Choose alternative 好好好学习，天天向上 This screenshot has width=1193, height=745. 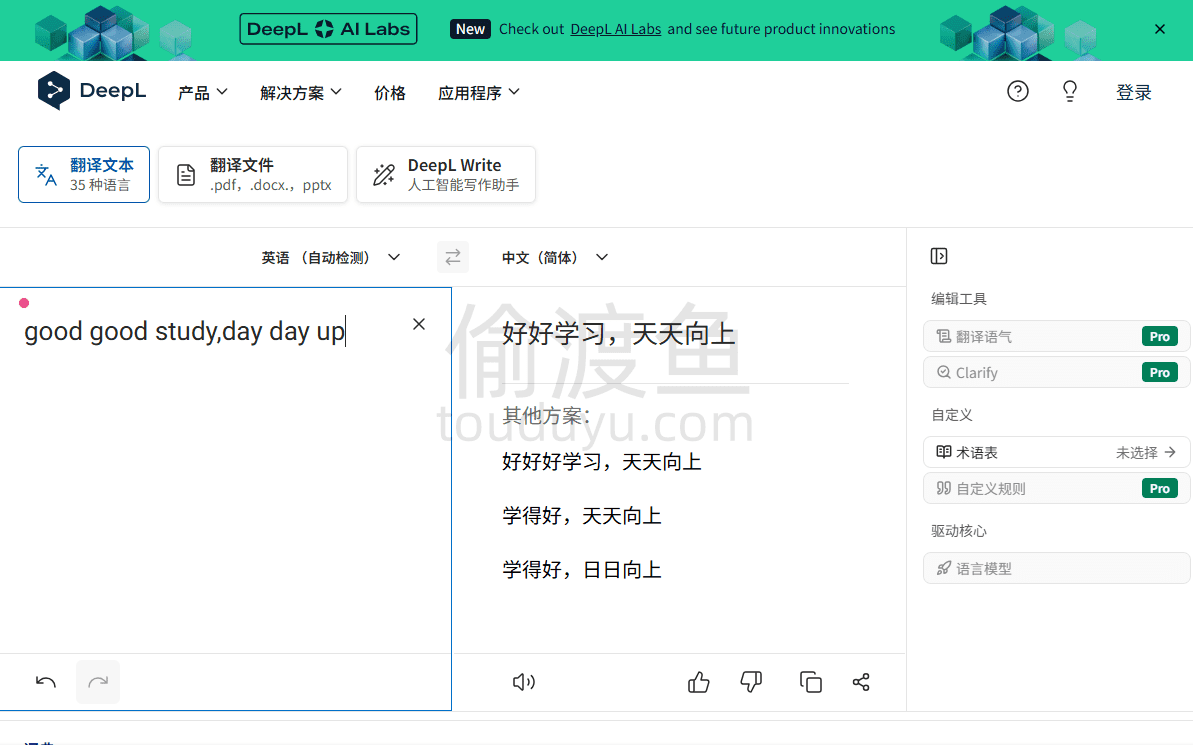pos(602,462)
